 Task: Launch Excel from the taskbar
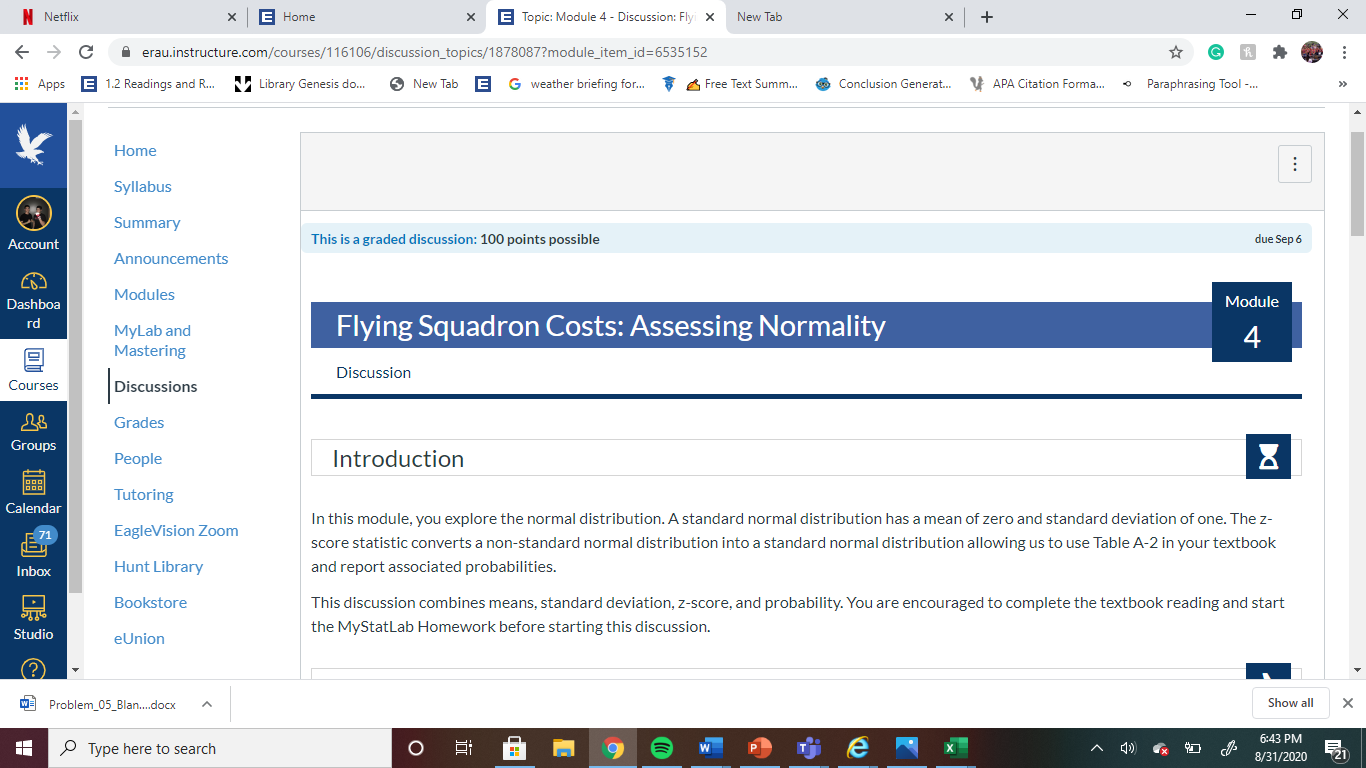click(954, 747)
